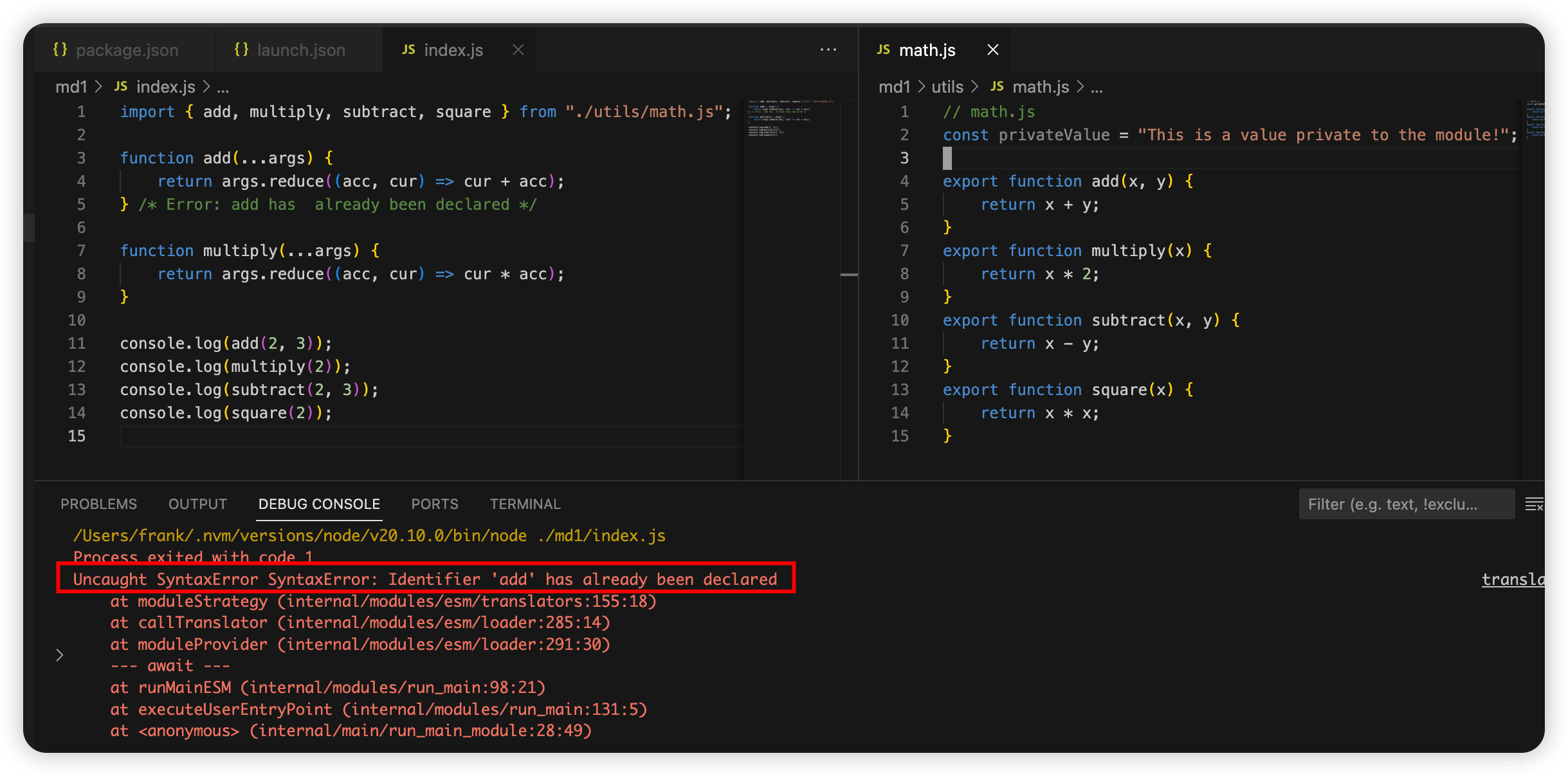Open utils breadcrumb in math.js path

pos(947,87)
